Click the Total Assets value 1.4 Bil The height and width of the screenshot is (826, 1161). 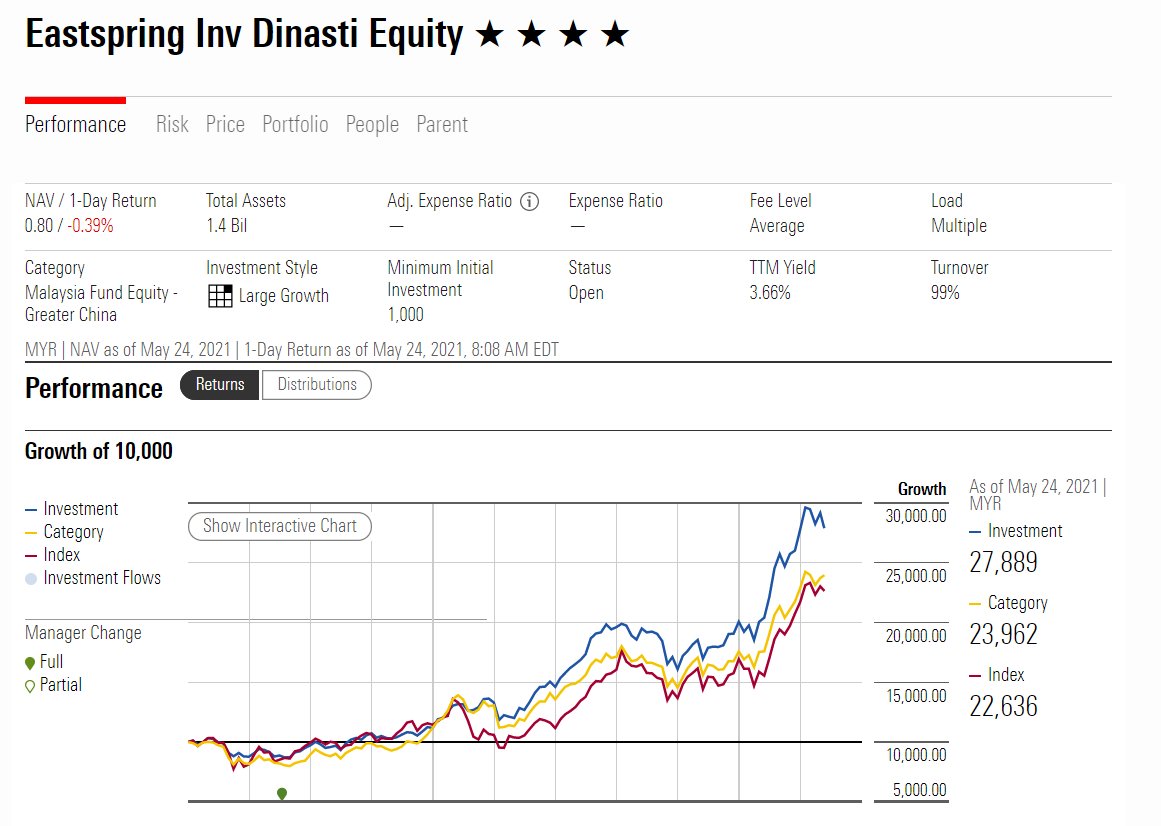[227, 226]
